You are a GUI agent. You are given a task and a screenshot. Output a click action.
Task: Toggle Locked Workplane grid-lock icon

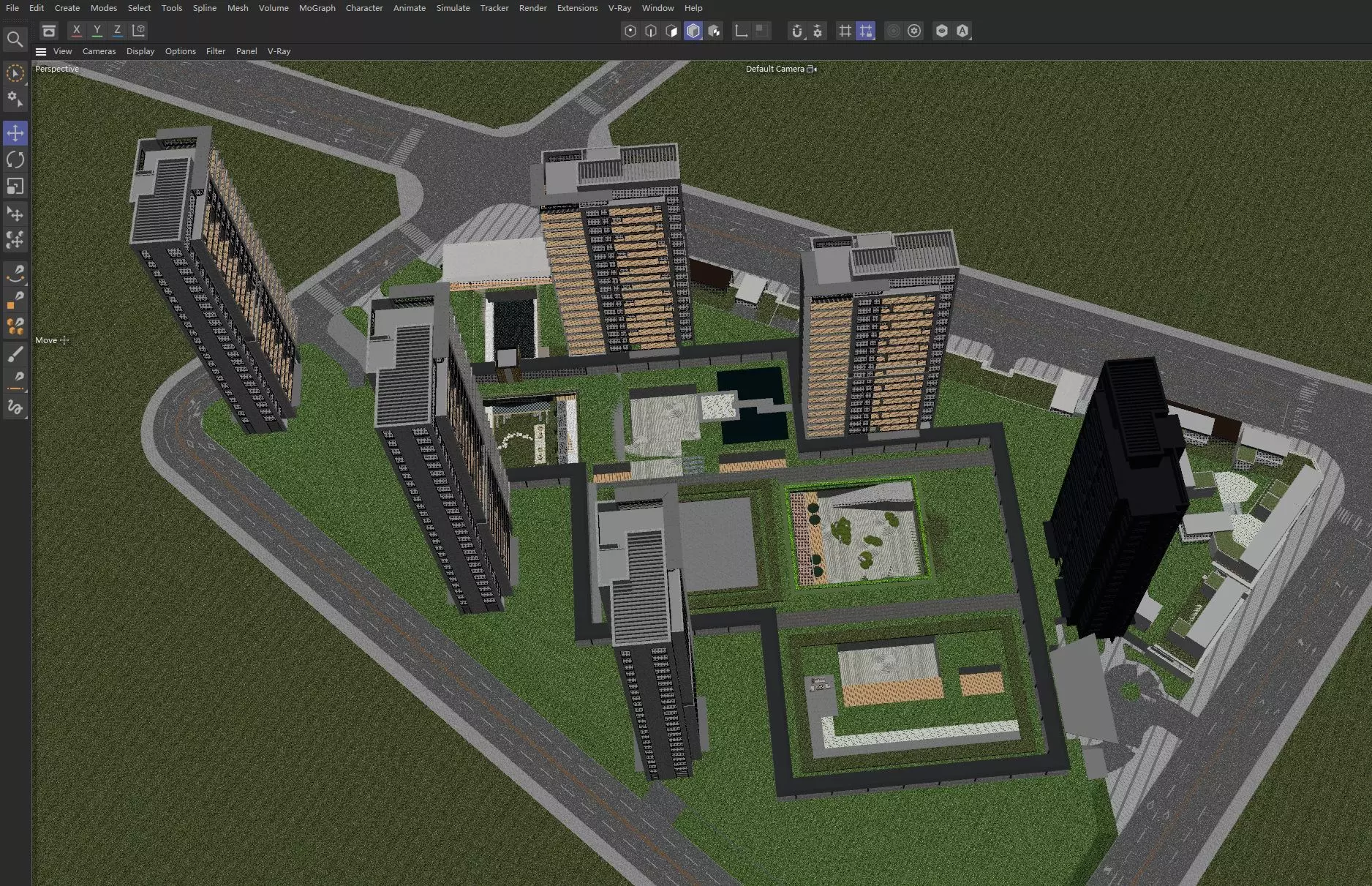pyautogui.click(x=866, y=31)
